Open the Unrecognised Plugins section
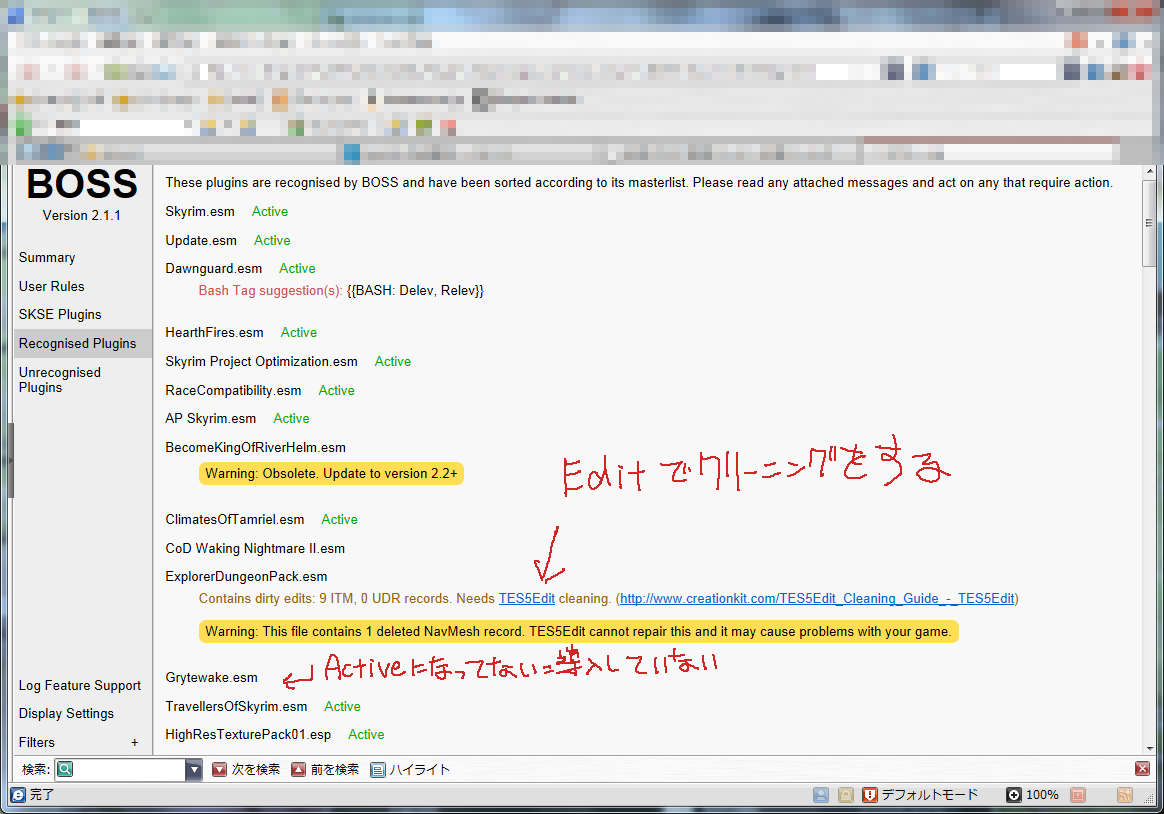The image size is (1164, 814). (x=59, y=380)
